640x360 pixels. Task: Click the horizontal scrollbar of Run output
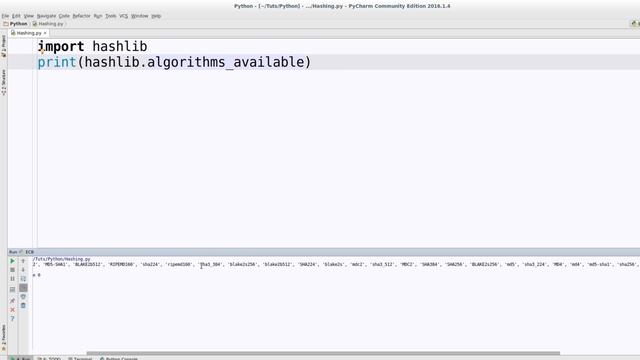pos(323,353)
